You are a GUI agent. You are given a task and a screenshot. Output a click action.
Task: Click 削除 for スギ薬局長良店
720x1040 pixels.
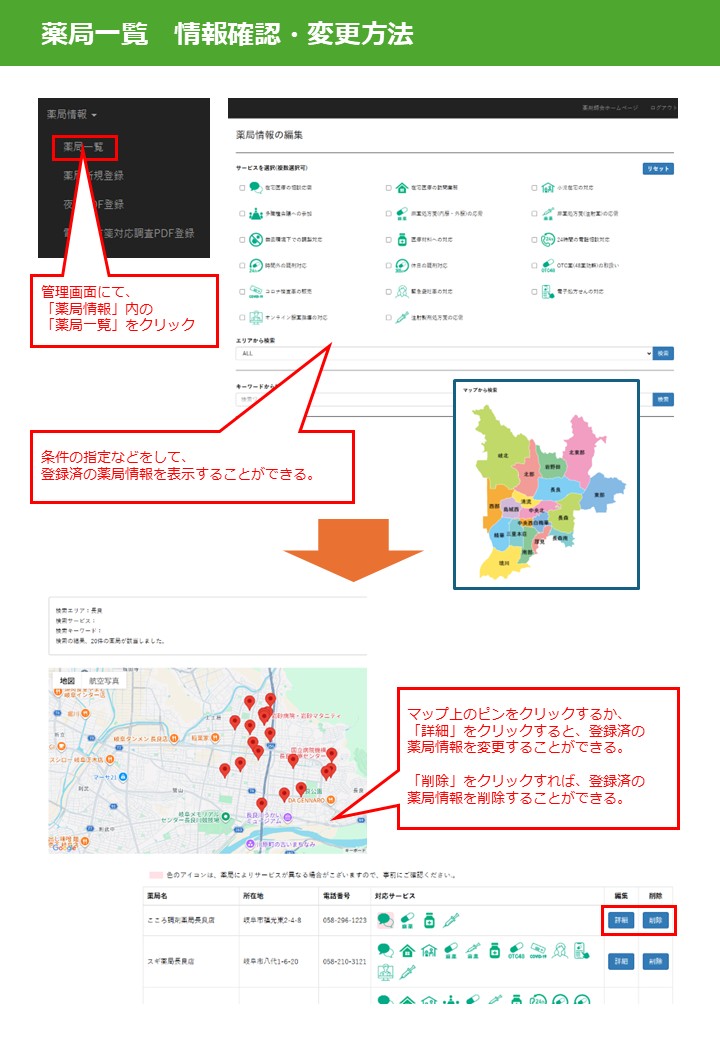coord(655,961)
